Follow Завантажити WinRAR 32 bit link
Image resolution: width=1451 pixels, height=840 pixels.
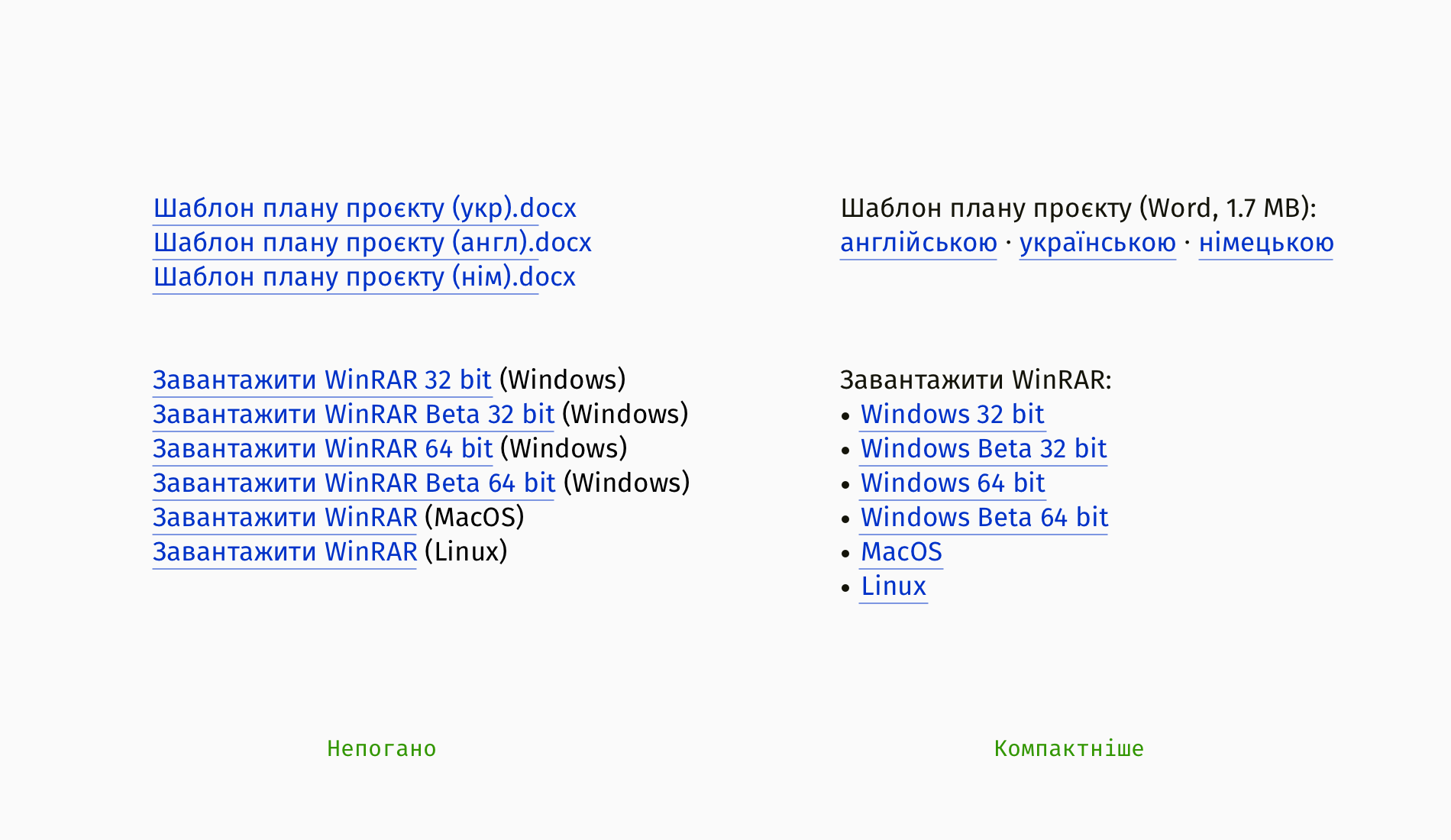pyautogui.click(x=322, y=380)
